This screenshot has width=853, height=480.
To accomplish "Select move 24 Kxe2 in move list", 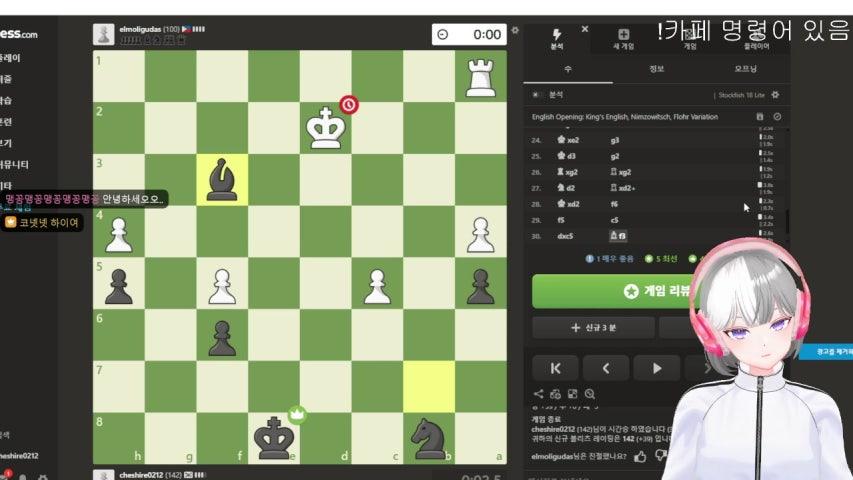I will (x=568, y=140).
